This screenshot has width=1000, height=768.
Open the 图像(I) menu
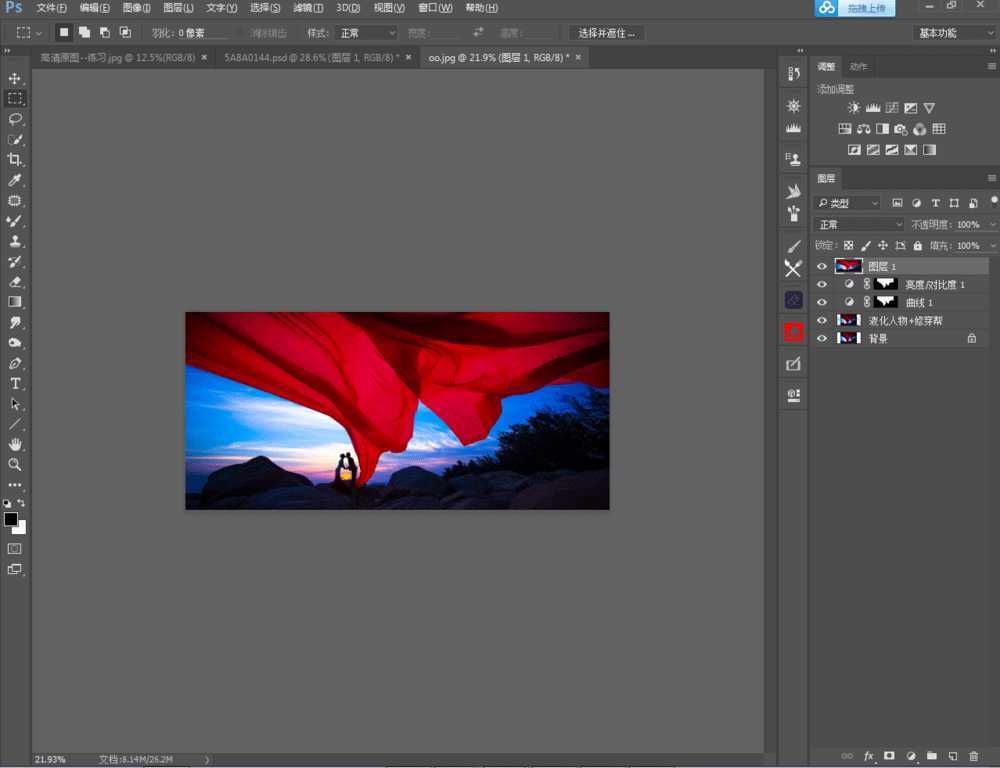pyautogui.click(x=136, y=8)
